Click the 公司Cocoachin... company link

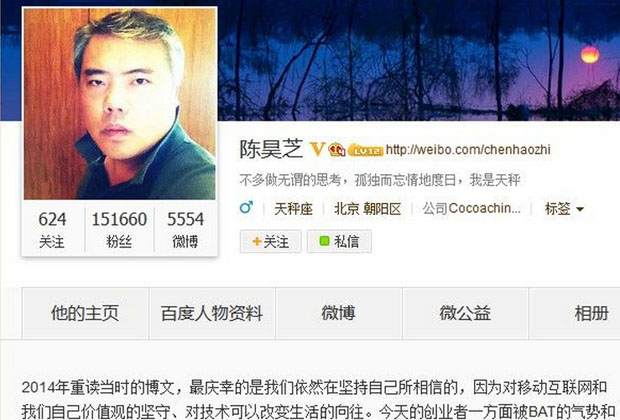click(471, 208)
